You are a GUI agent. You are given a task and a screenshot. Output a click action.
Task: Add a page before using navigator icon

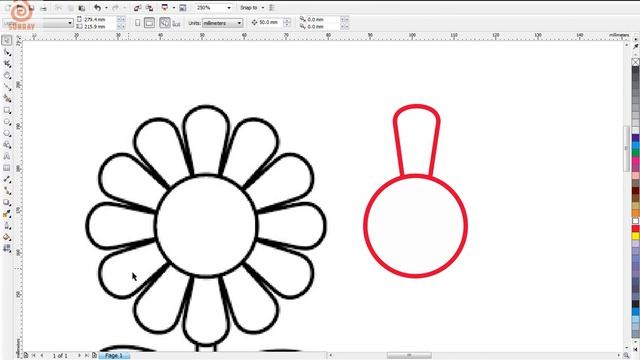[x=26, y=356]
